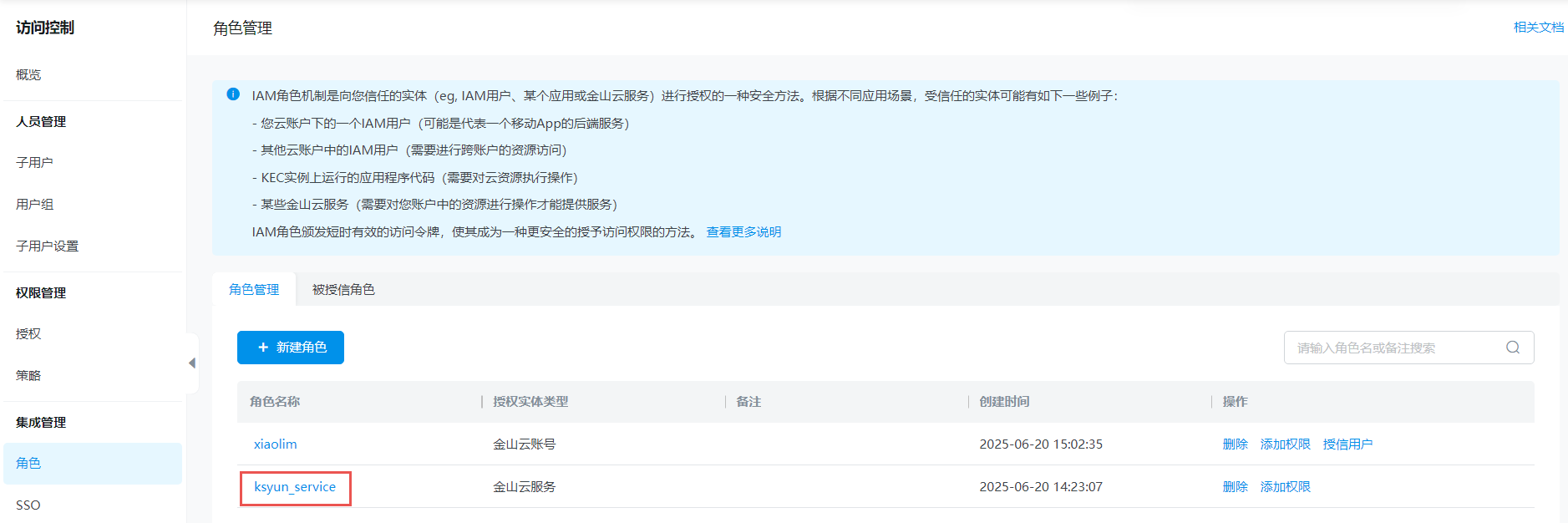Screen dimensions: 1568x523
Task: Select the 角色管理 tab
Action: click(x=254, y=290)
